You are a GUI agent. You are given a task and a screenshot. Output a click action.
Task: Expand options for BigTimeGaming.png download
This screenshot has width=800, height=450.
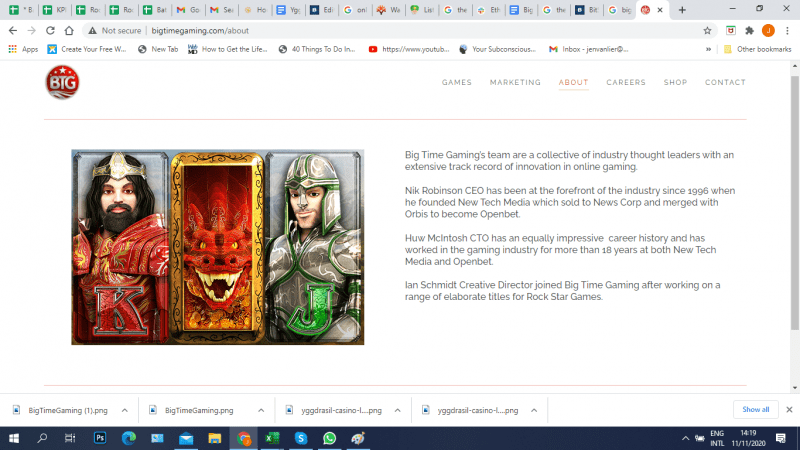[261, 410]
